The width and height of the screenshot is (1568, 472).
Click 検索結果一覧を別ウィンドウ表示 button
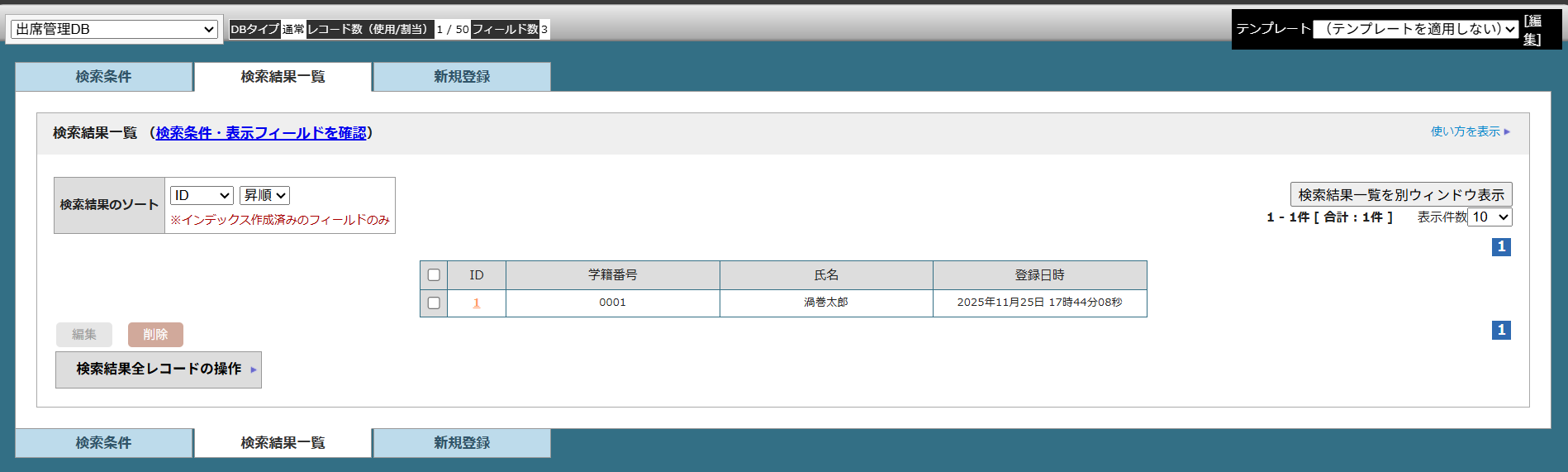coord(1401,195)
